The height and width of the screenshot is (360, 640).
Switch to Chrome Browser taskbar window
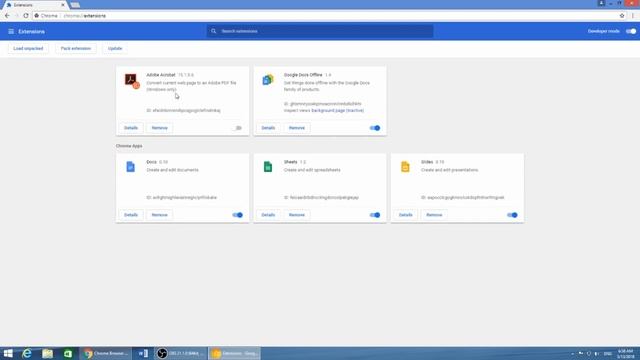point(106,353)
